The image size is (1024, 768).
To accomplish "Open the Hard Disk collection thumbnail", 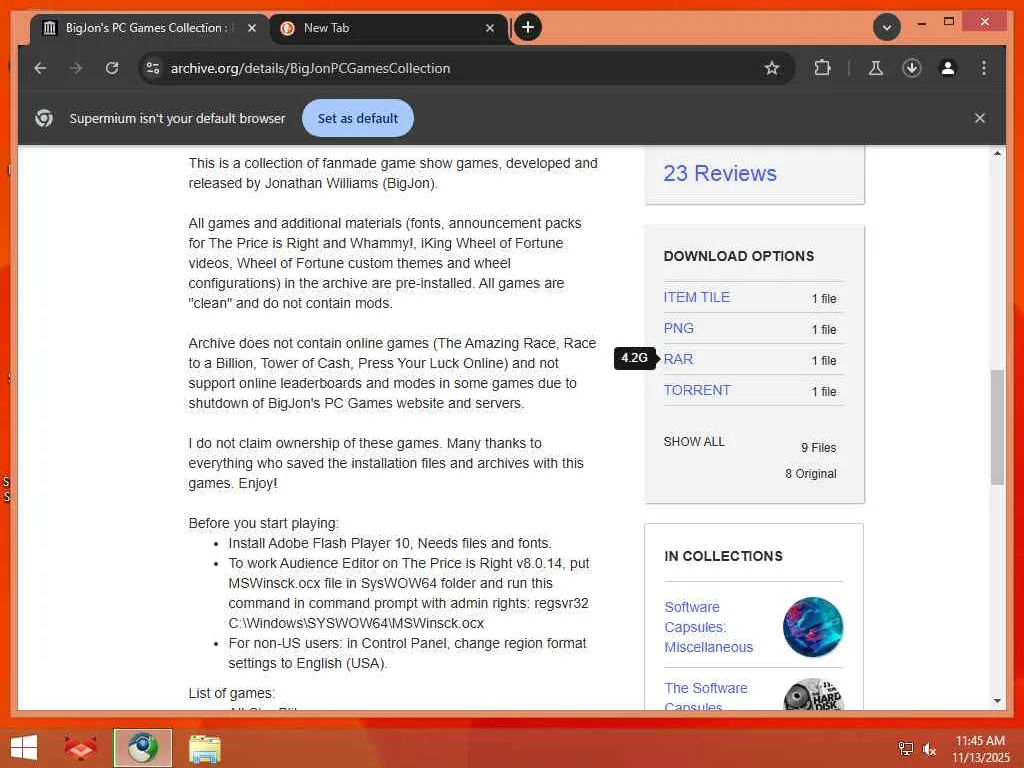I will pyautogui.click(x=813, y=695).
